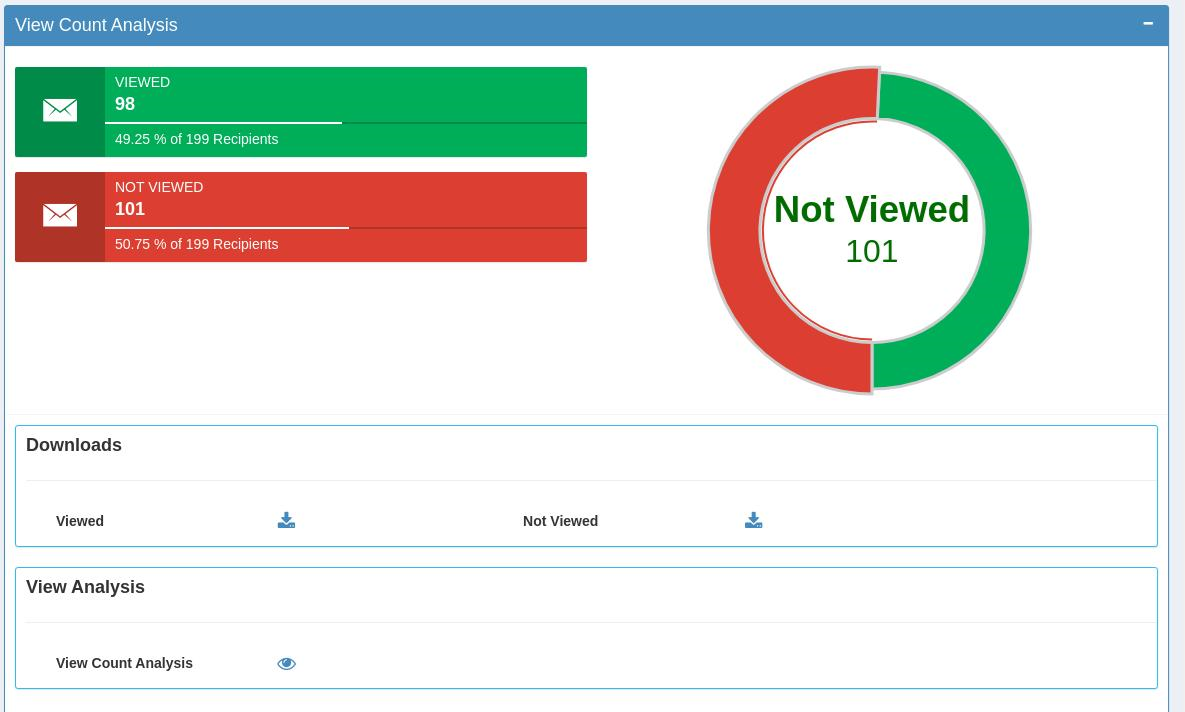This screenshot has height=712, width=1185.
Task: Select the green segment of the donut chart
Action: (x=1003, y=230)
